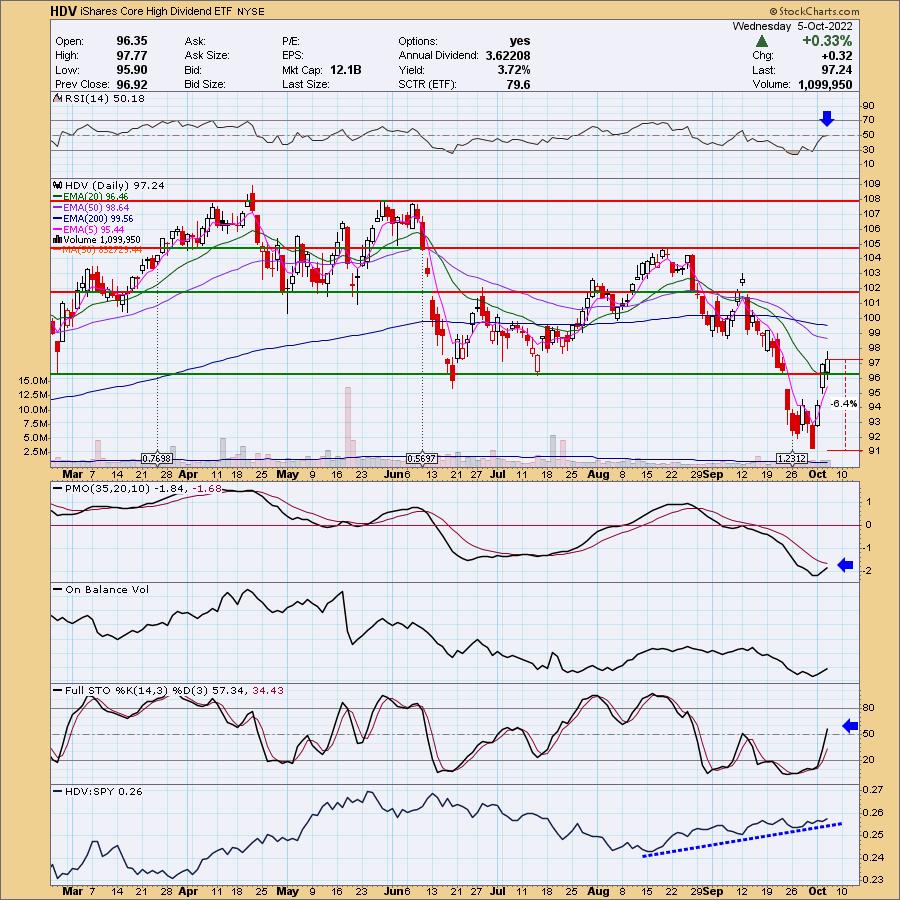Click the +0.33% percent change value
900x900 pixels.
pos(827,41)
